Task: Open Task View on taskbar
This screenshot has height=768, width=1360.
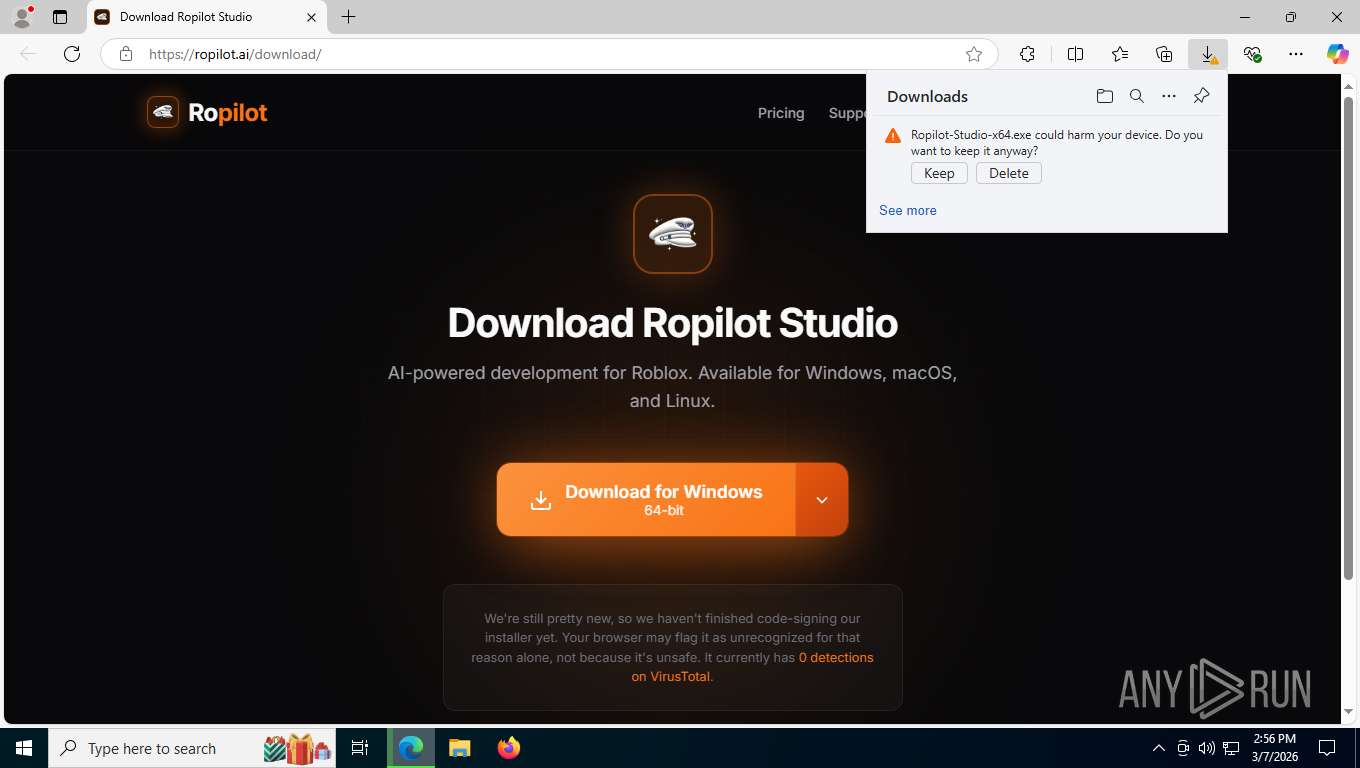Action: [360, 748]
